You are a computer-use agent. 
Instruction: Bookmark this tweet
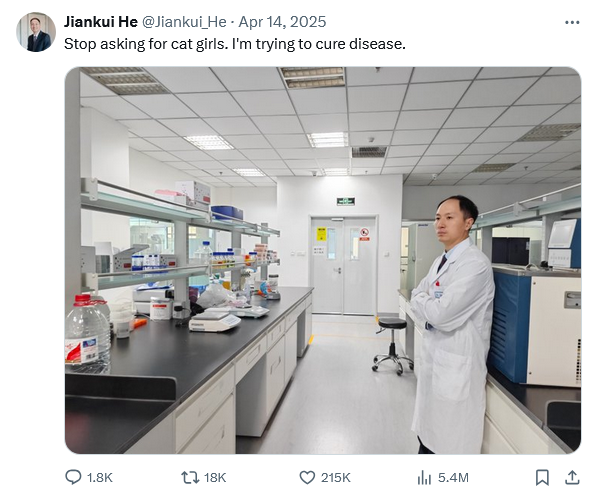542,478
